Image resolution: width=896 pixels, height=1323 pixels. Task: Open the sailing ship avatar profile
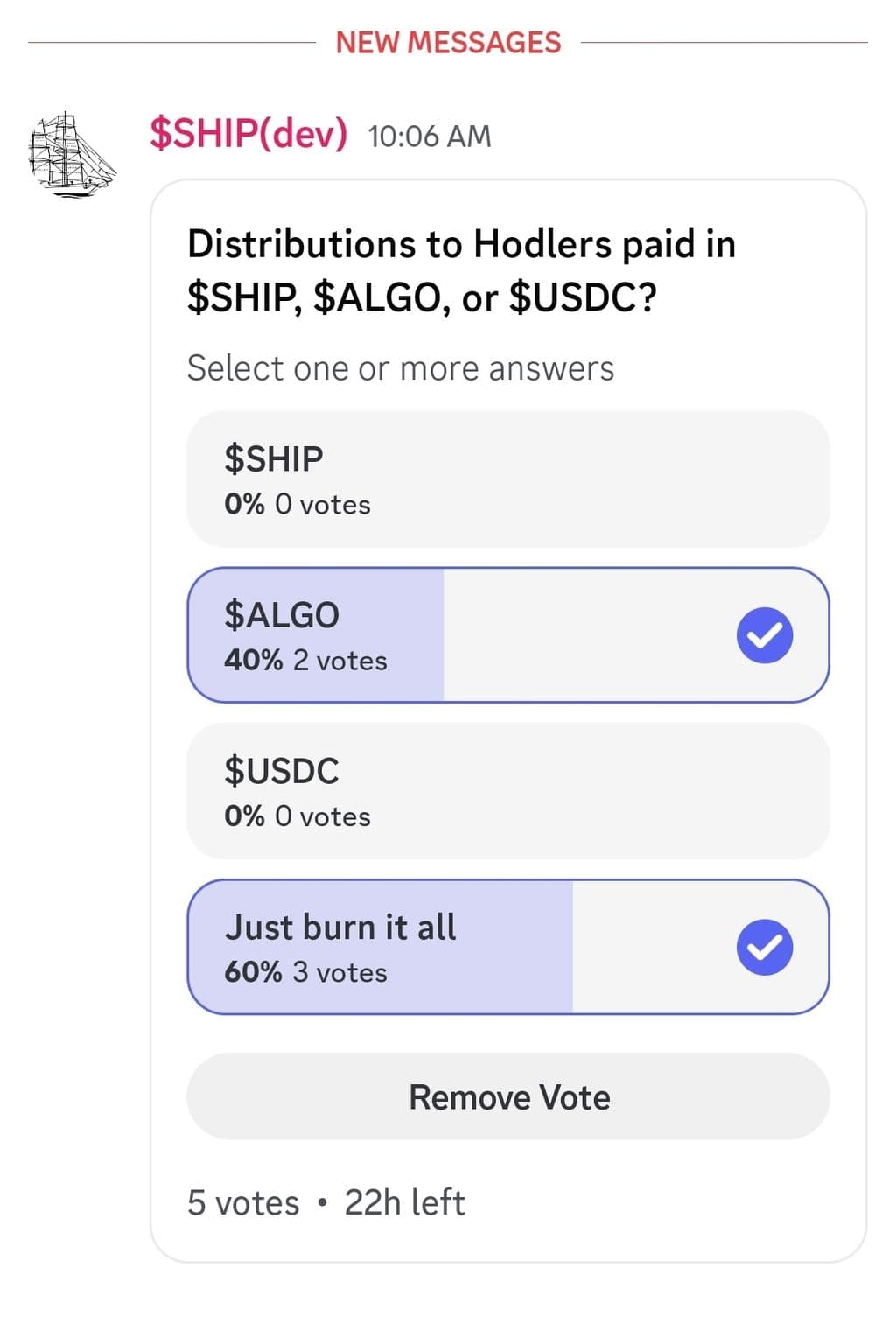[x=72, y=154]
